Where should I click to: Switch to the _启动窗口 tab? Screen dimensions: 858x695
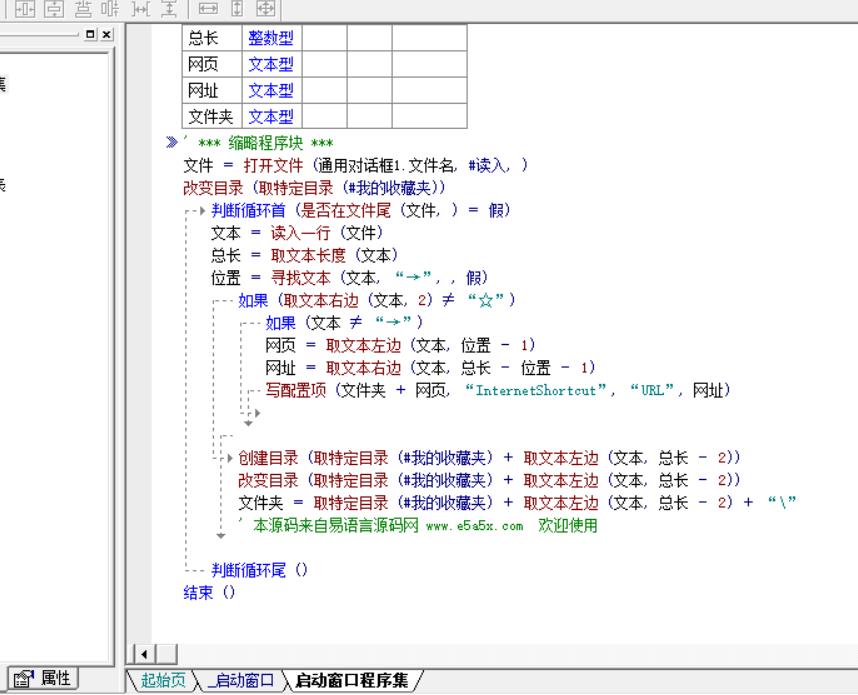click(x=240, y=681)
